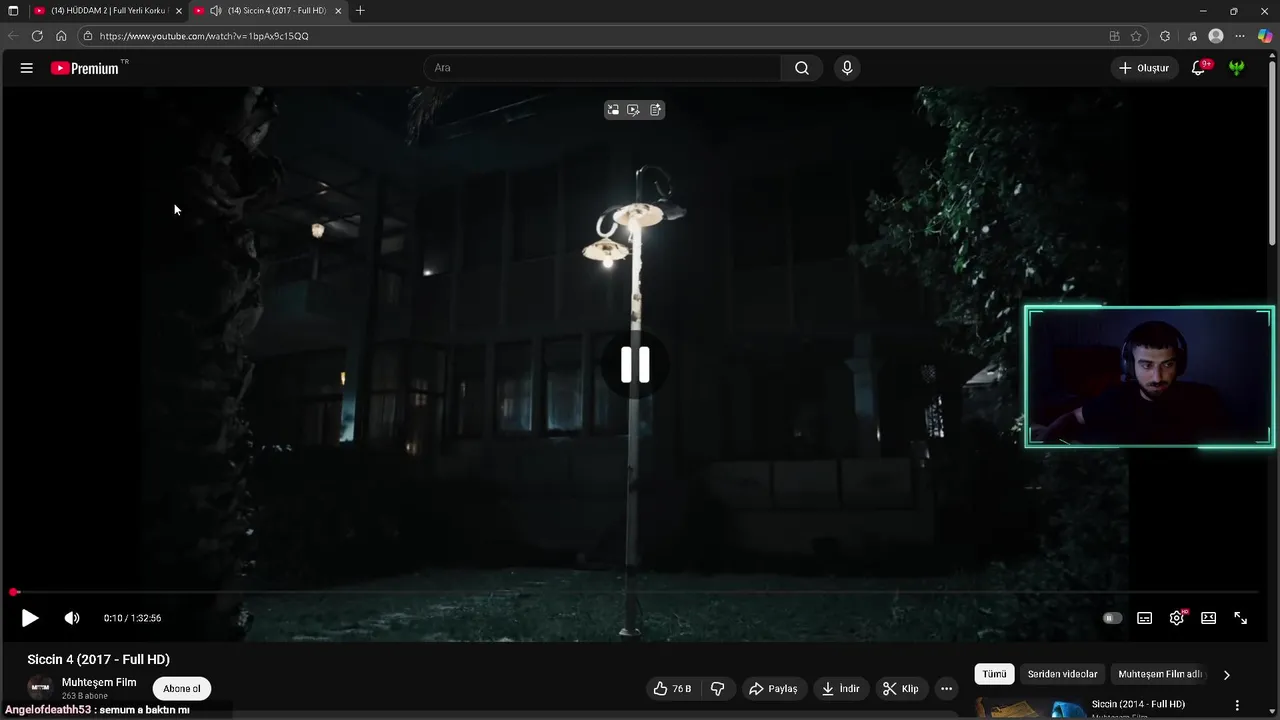
Task: Download the video with İndir
Action: pos(841,689)
